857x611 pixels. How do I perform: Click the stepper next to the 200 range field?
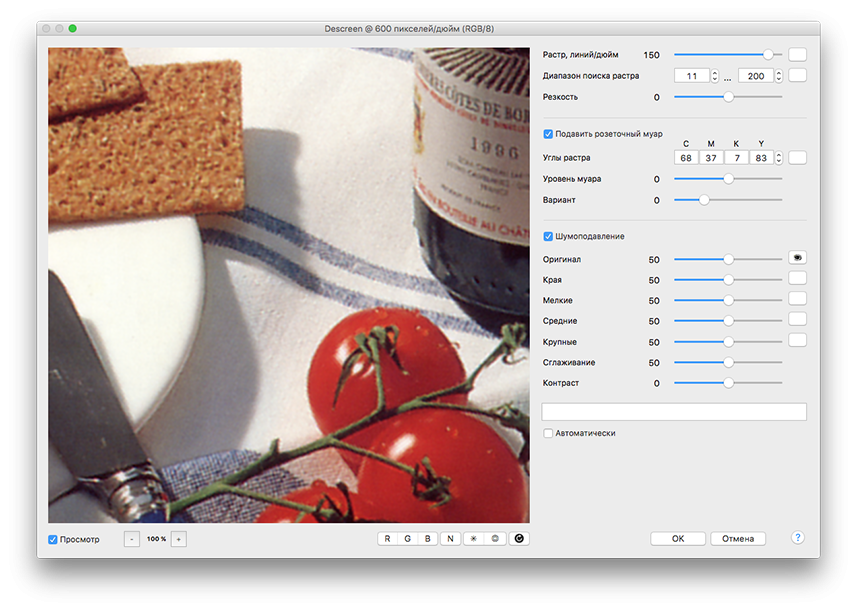coord(779,76)
